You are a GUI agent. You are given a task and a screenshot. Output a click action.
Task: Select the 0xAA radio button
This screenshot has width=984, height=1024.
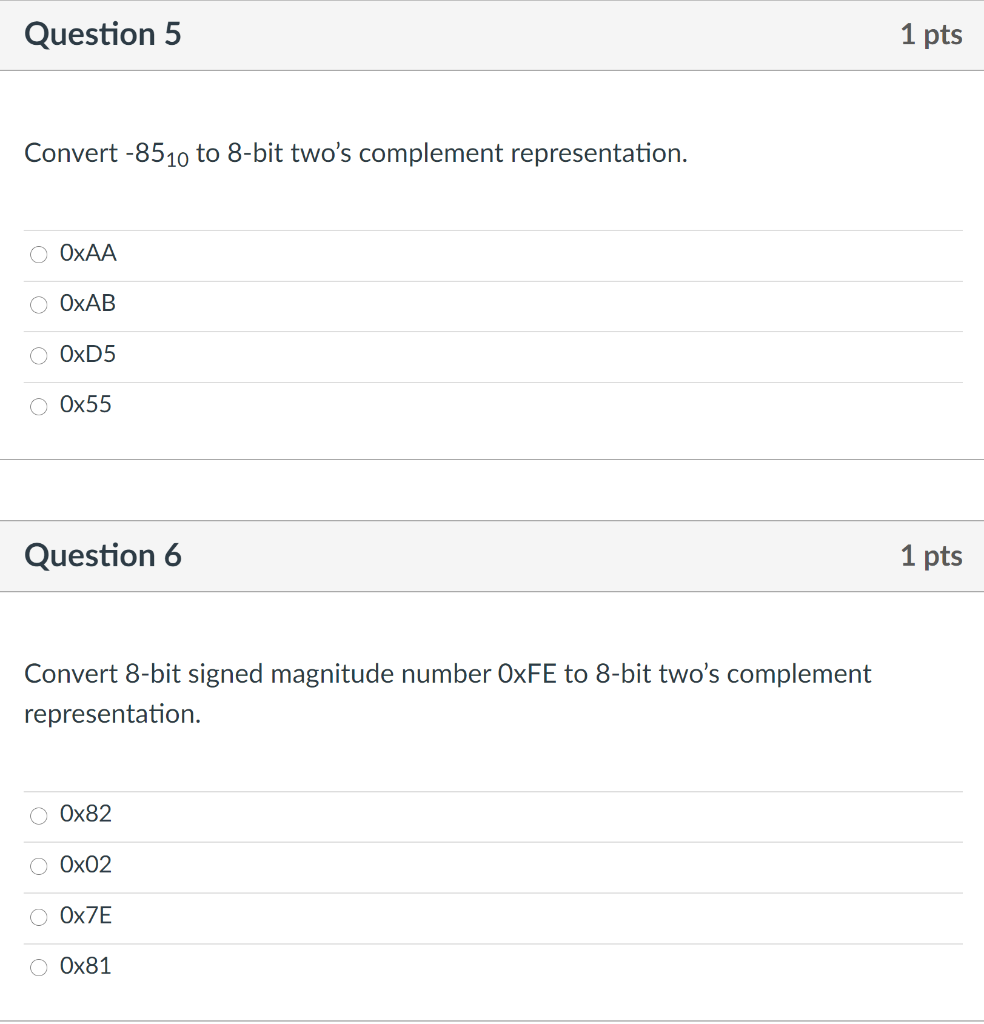(x=39, y=254)
